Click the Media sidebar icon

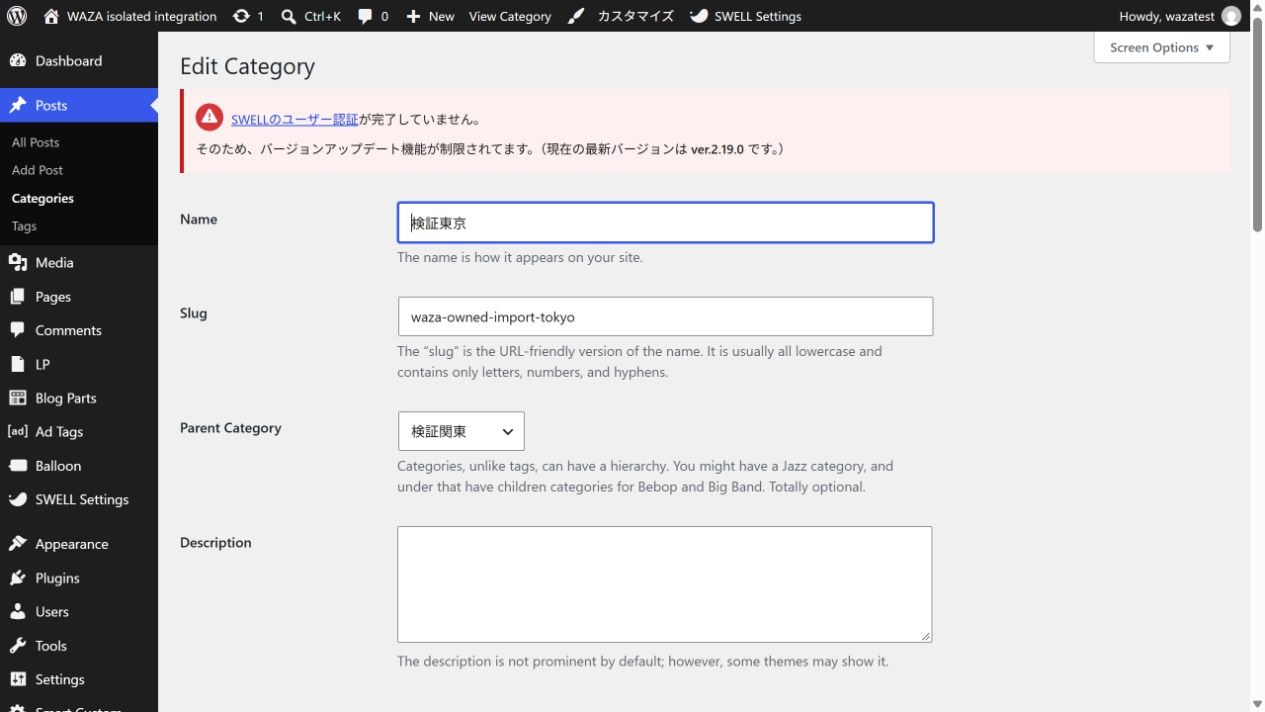17,263
